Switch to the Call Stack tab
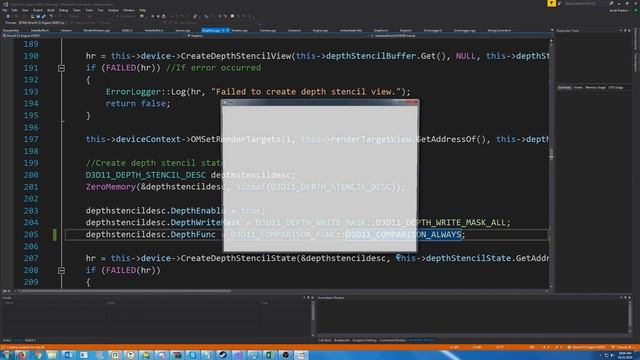The width and height of the screenshot is (640, 360). click(x=324, y=340)
